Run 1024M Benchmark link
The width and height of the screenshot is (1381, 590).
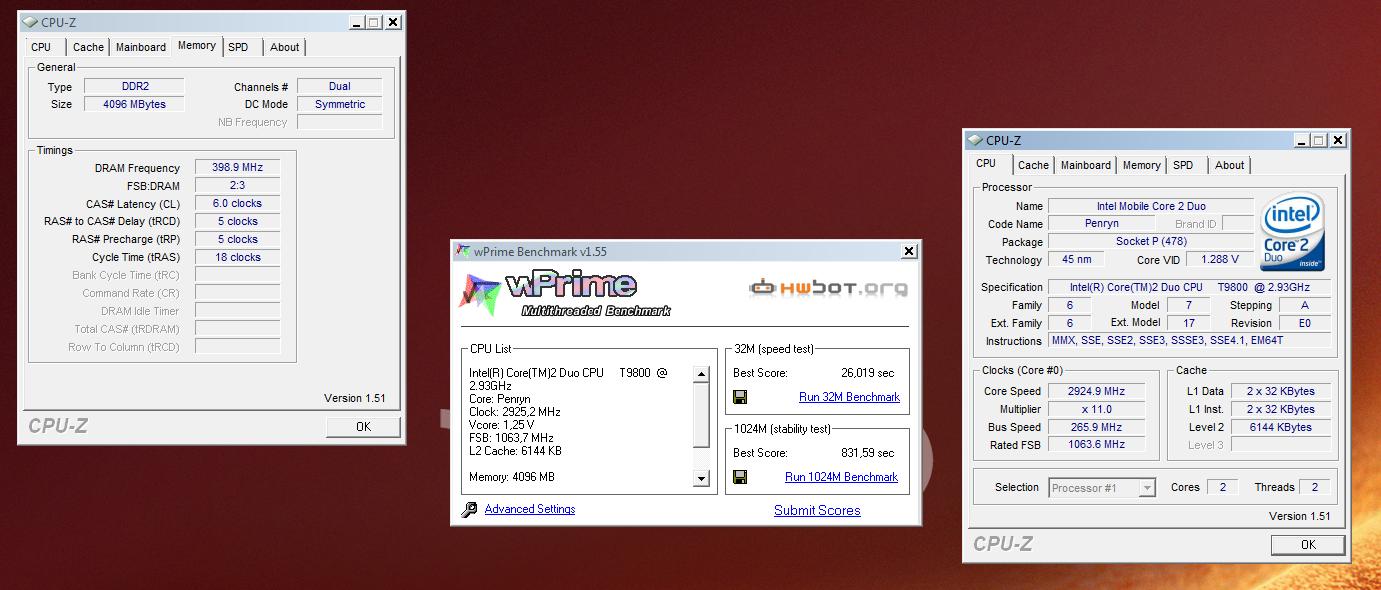pos(841,477)
